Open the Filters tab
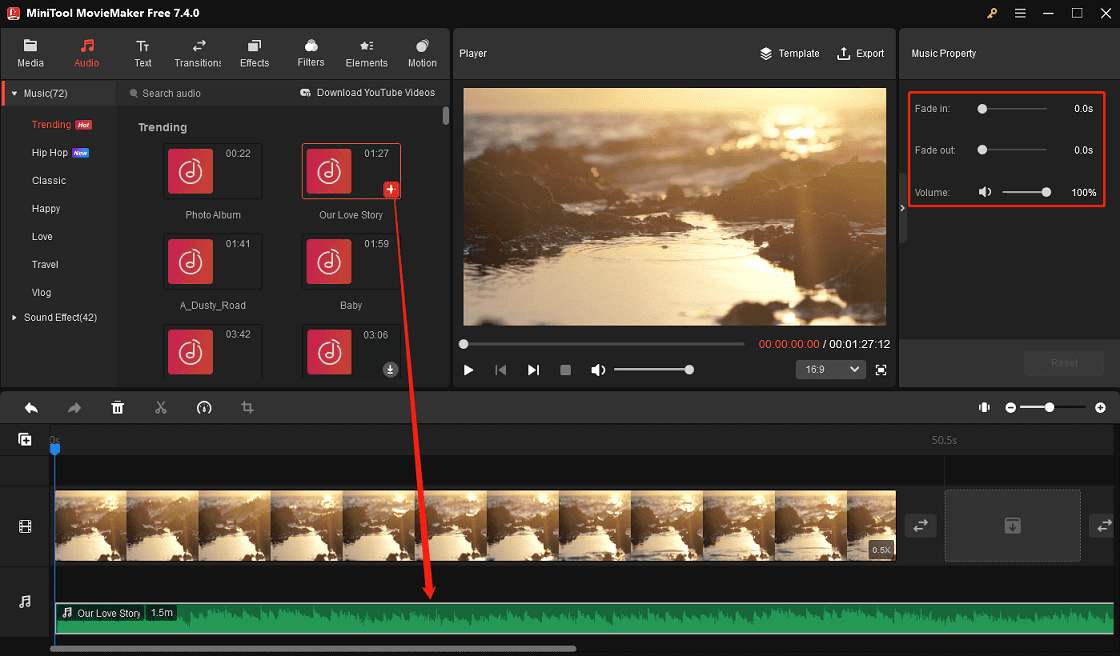The height and width of the screenshot is (656, 1120). point(311,54)
